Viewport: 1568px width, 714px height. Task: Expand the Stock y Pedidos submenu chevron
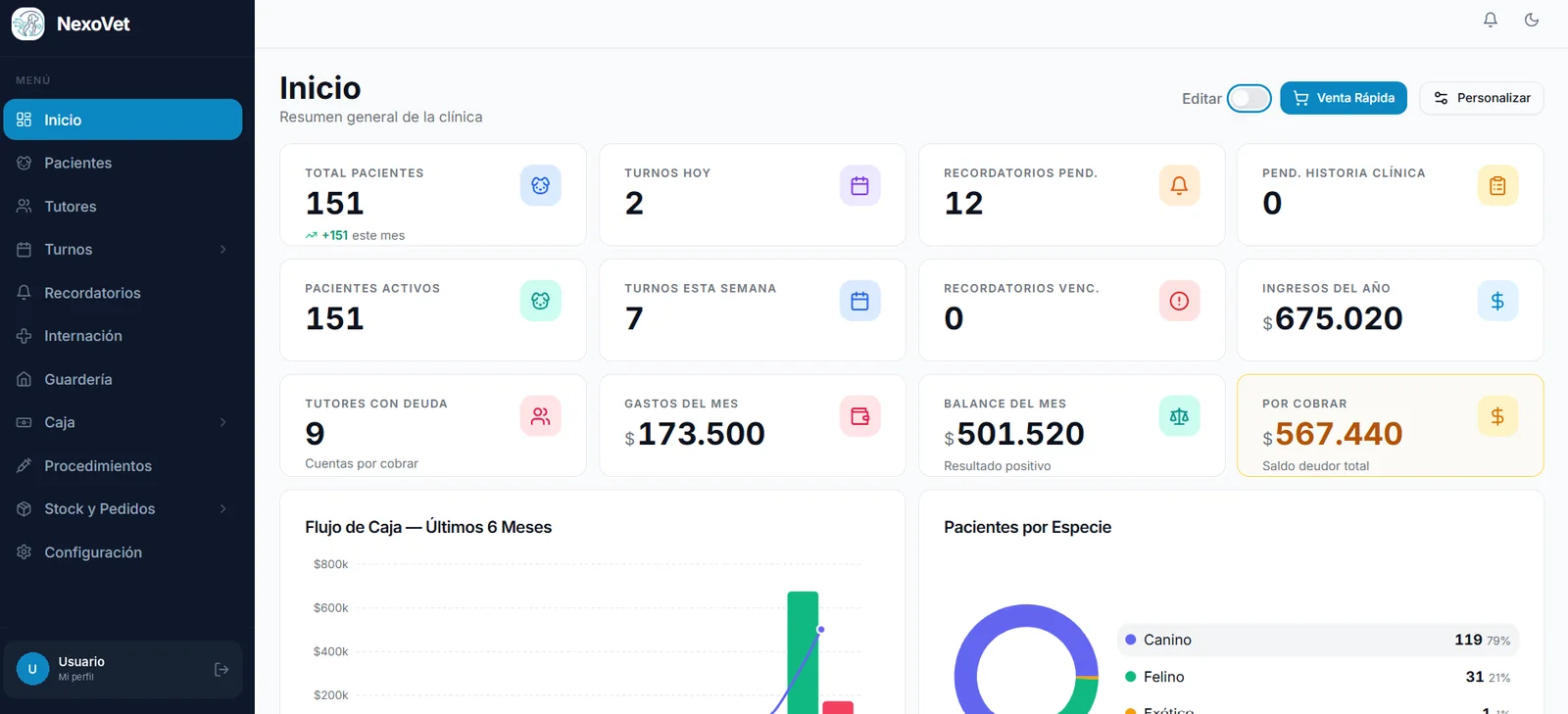[222, 508]
